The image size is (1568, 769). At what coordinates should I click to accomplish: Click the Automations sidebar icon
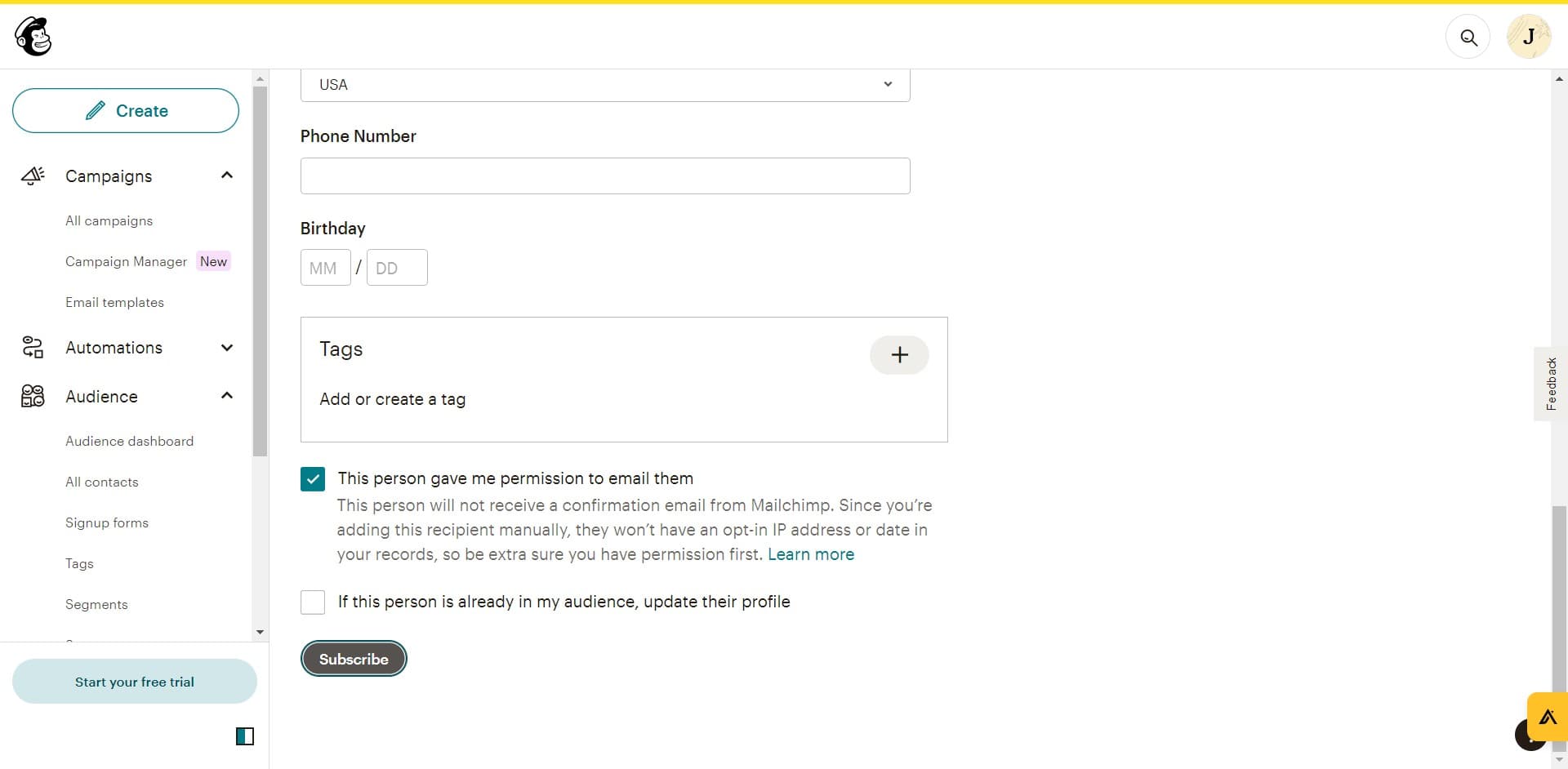coord(32,347)
